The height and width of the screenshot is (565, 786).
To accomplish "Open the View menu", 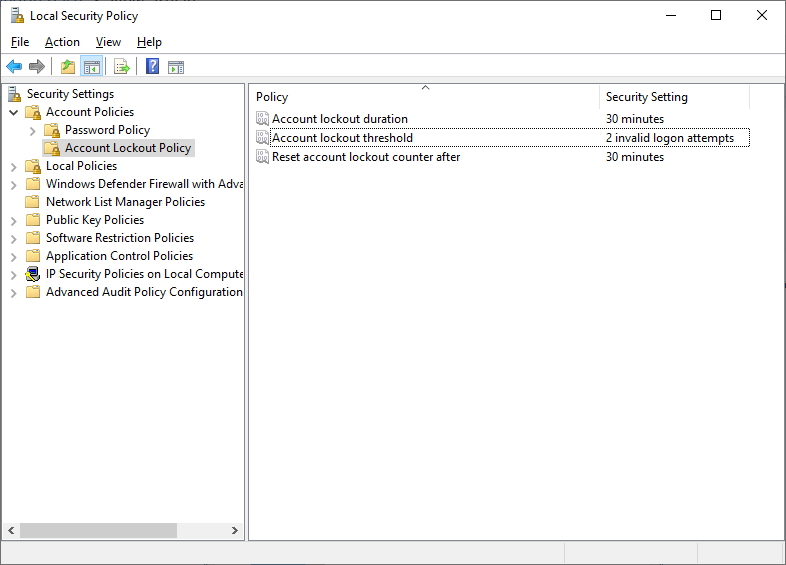I will (108, 42).
